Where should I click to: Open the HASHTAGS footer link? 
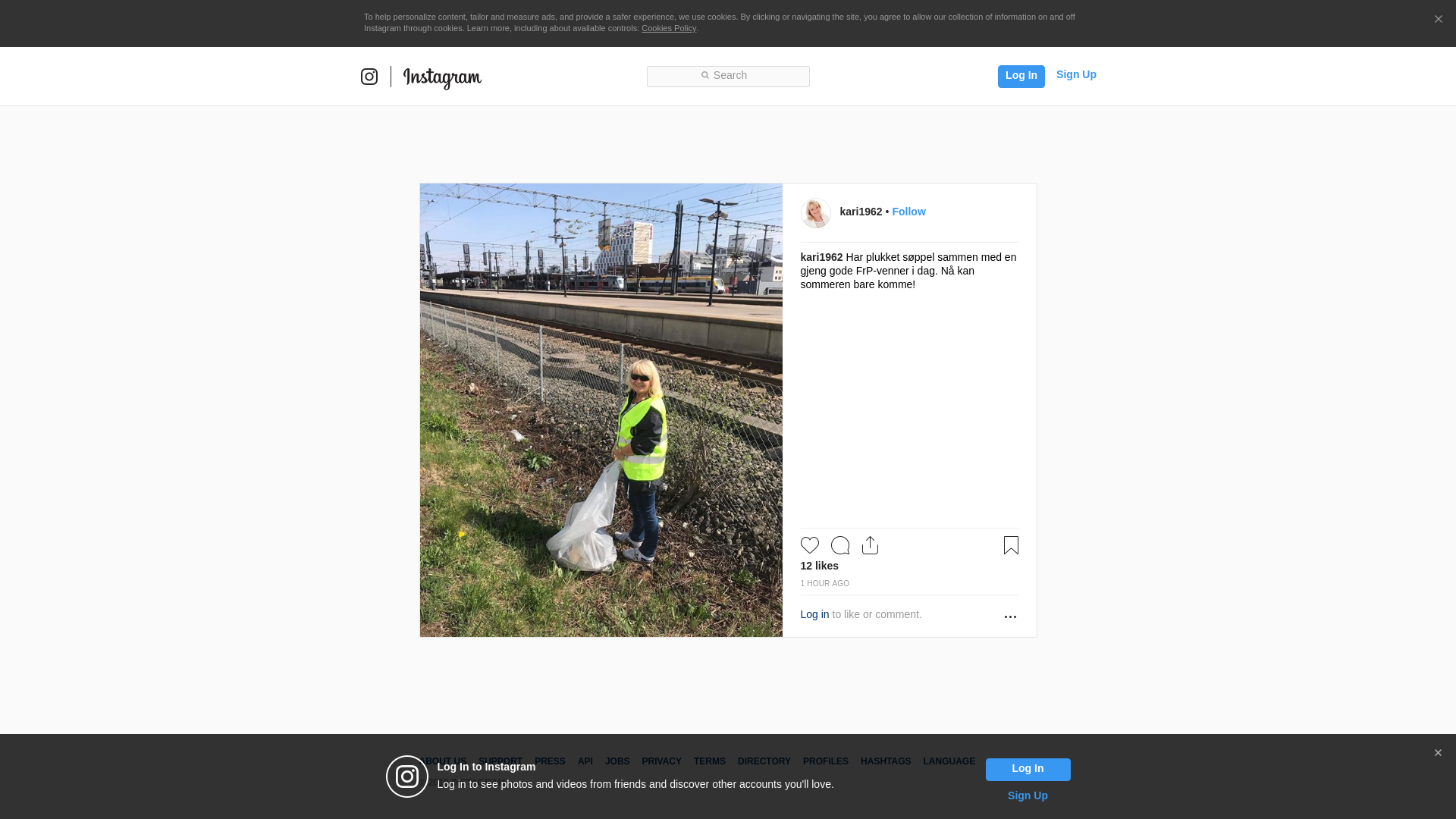coord(885,761)
